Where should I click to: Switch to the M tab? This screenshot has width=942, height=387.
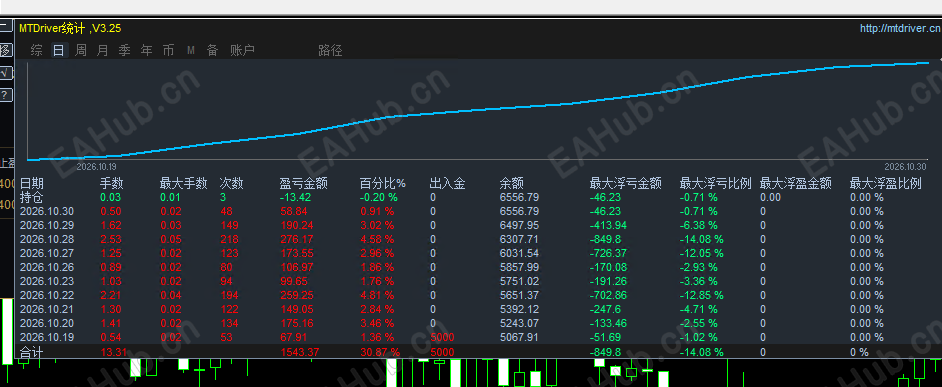pos(190,50)
